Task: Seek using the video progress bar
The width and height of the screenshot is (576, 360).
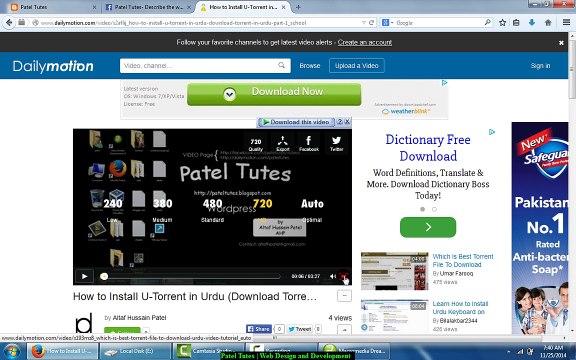Action: coord(190,276)
